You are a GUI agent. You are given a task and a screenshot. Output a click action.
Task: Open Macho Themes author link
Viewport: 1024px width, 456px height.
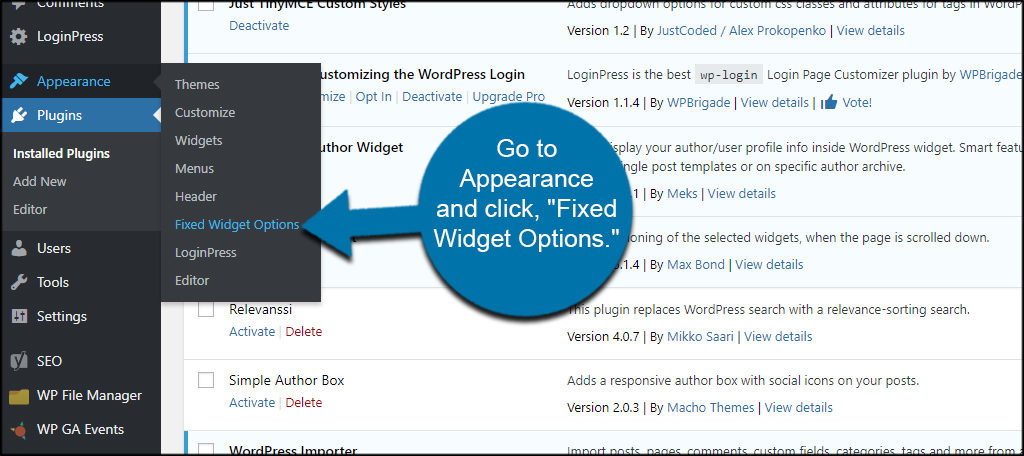(711, 408)
